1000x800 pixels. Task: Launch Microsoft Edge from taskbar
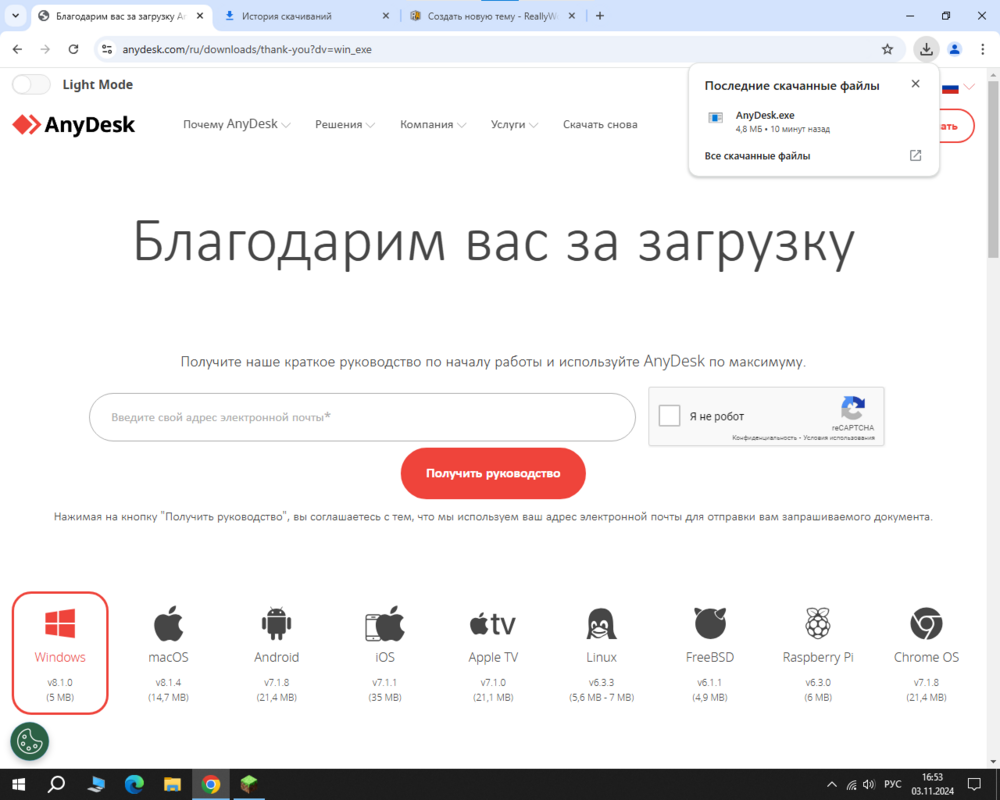(134, 784)
